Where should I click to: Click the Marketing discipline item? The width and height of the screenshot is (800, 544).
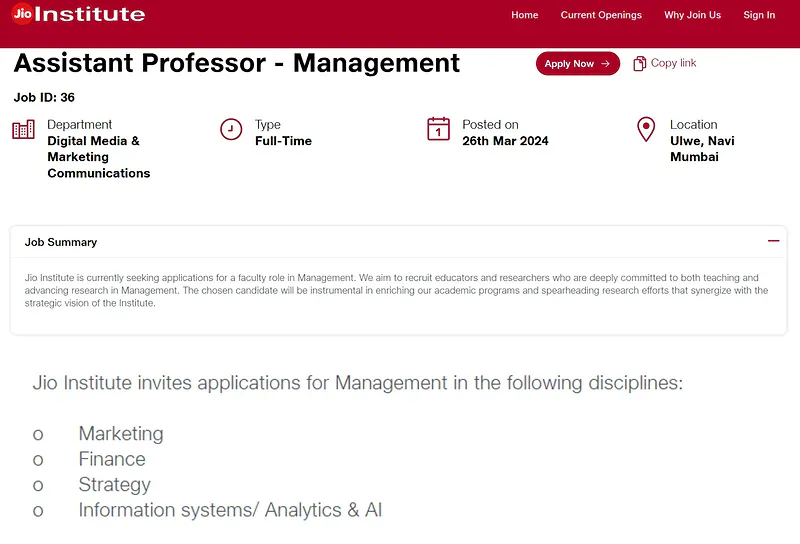[121, 433]
